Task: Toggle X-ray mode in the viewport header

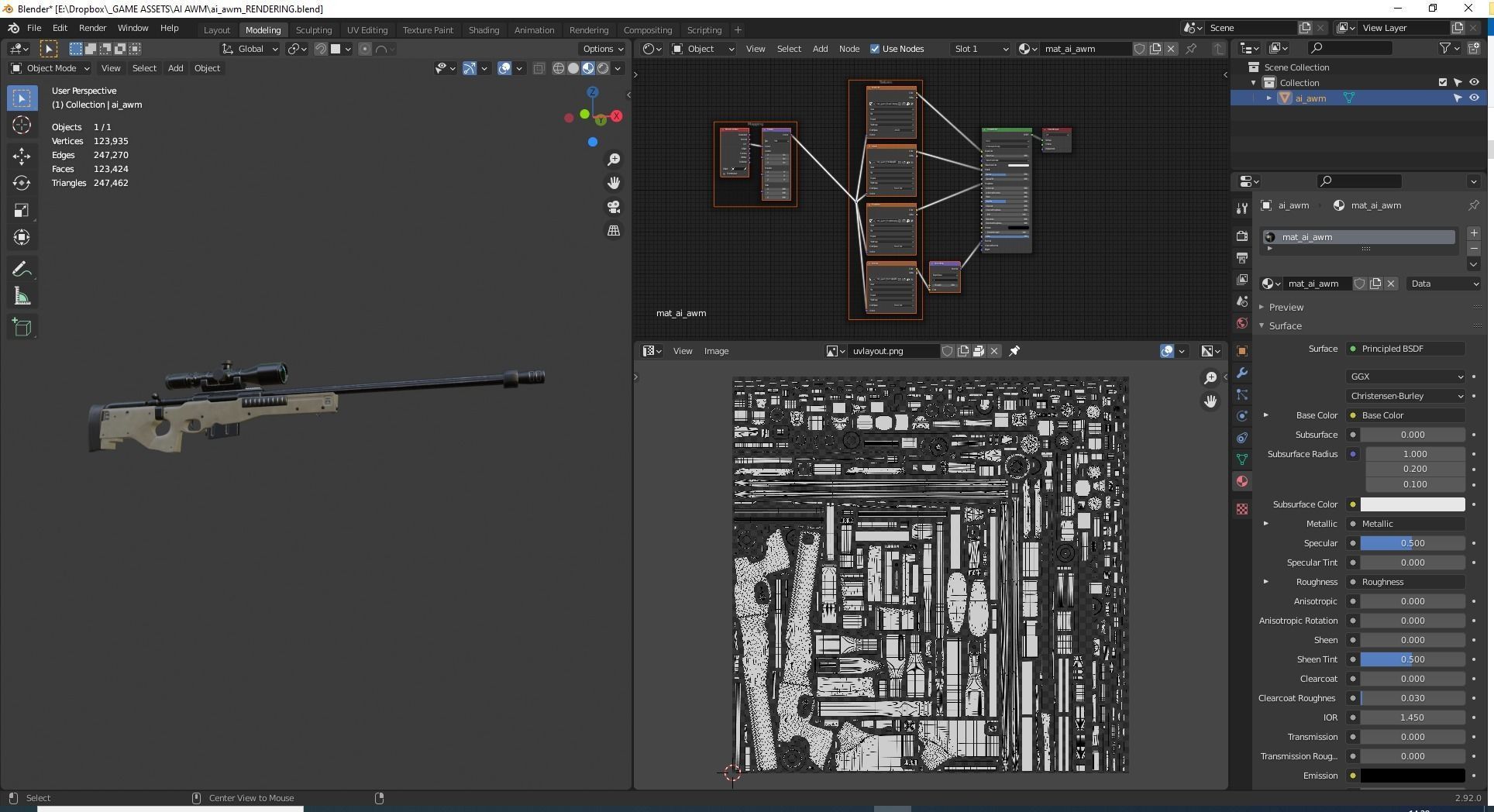Action: point(539,68)
